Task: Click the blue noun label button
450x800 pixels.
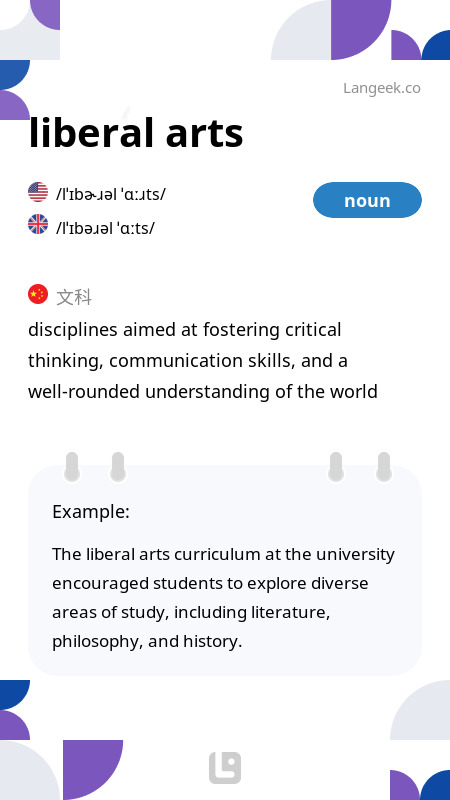Action: click(x=367, y=200)
